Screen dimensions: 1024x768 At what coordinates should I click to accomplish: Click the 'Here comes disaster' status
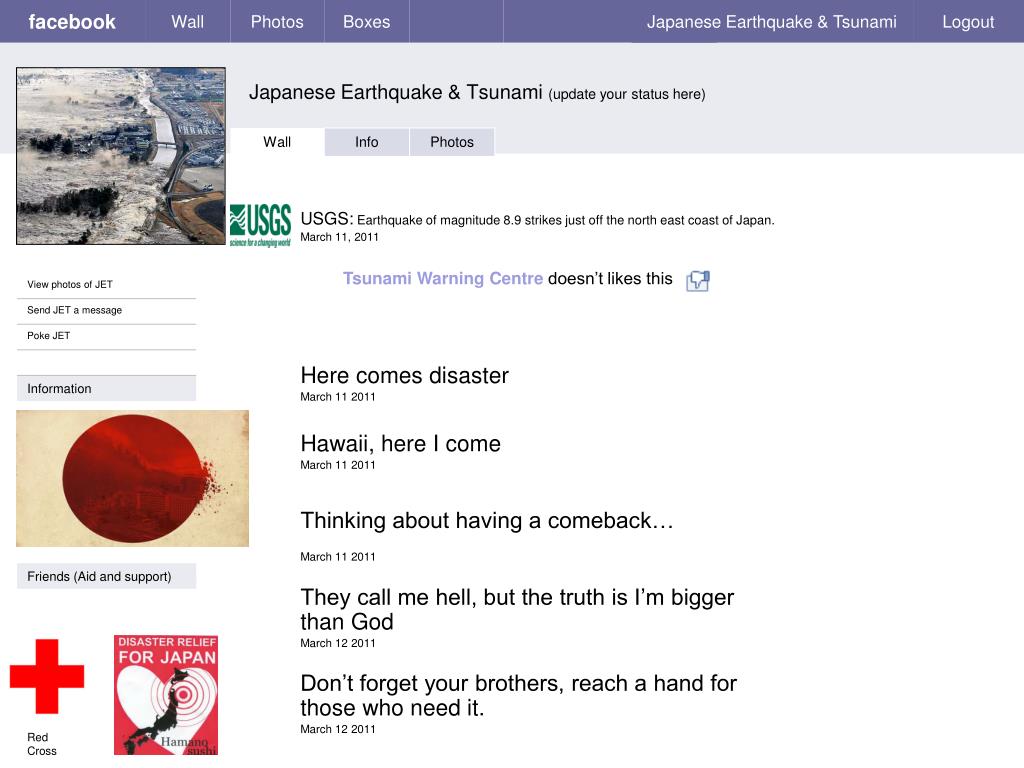coord(404,376)
